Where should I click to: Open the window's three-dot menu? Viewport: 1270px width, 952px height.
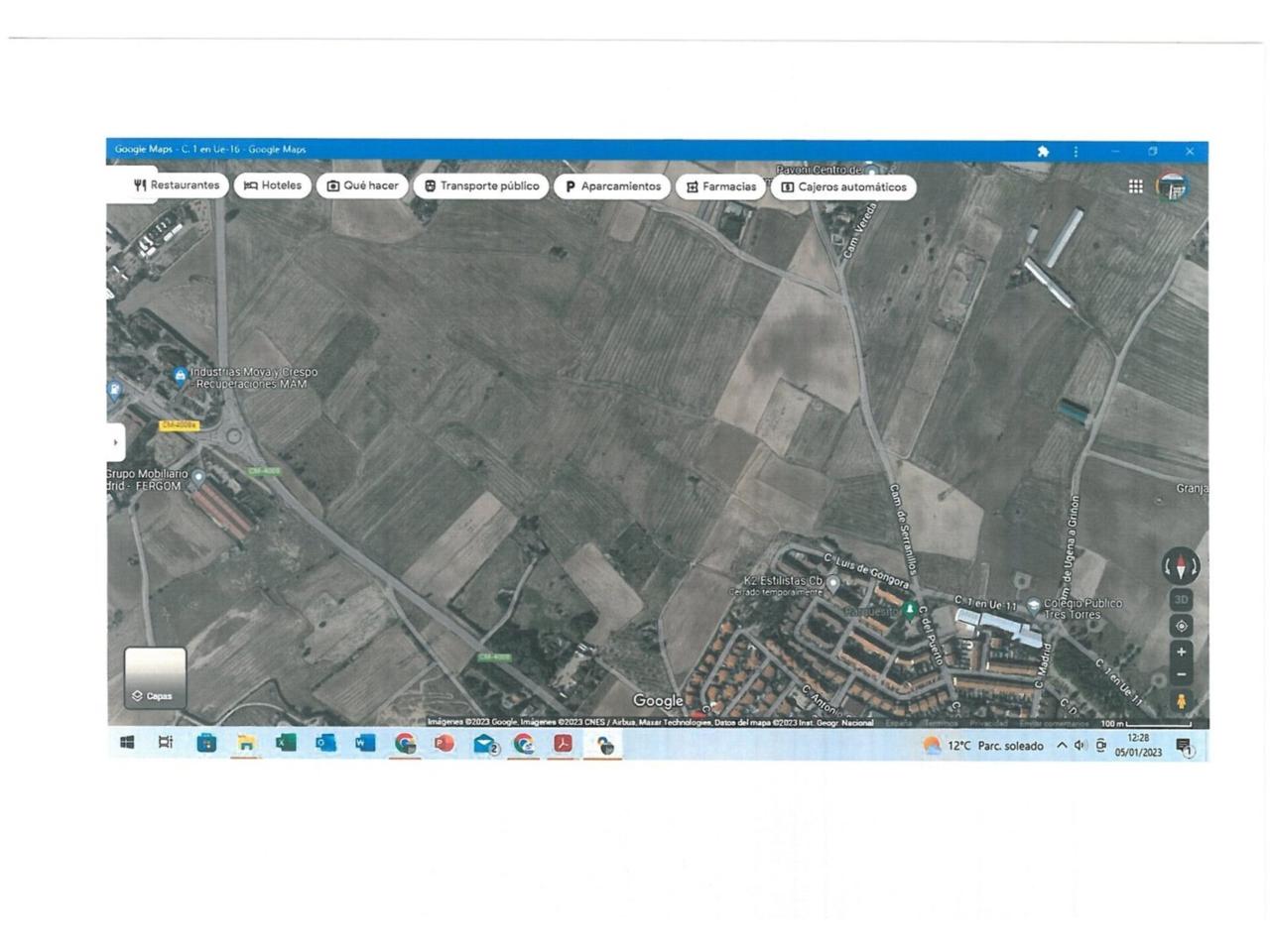click(1076, 151)
